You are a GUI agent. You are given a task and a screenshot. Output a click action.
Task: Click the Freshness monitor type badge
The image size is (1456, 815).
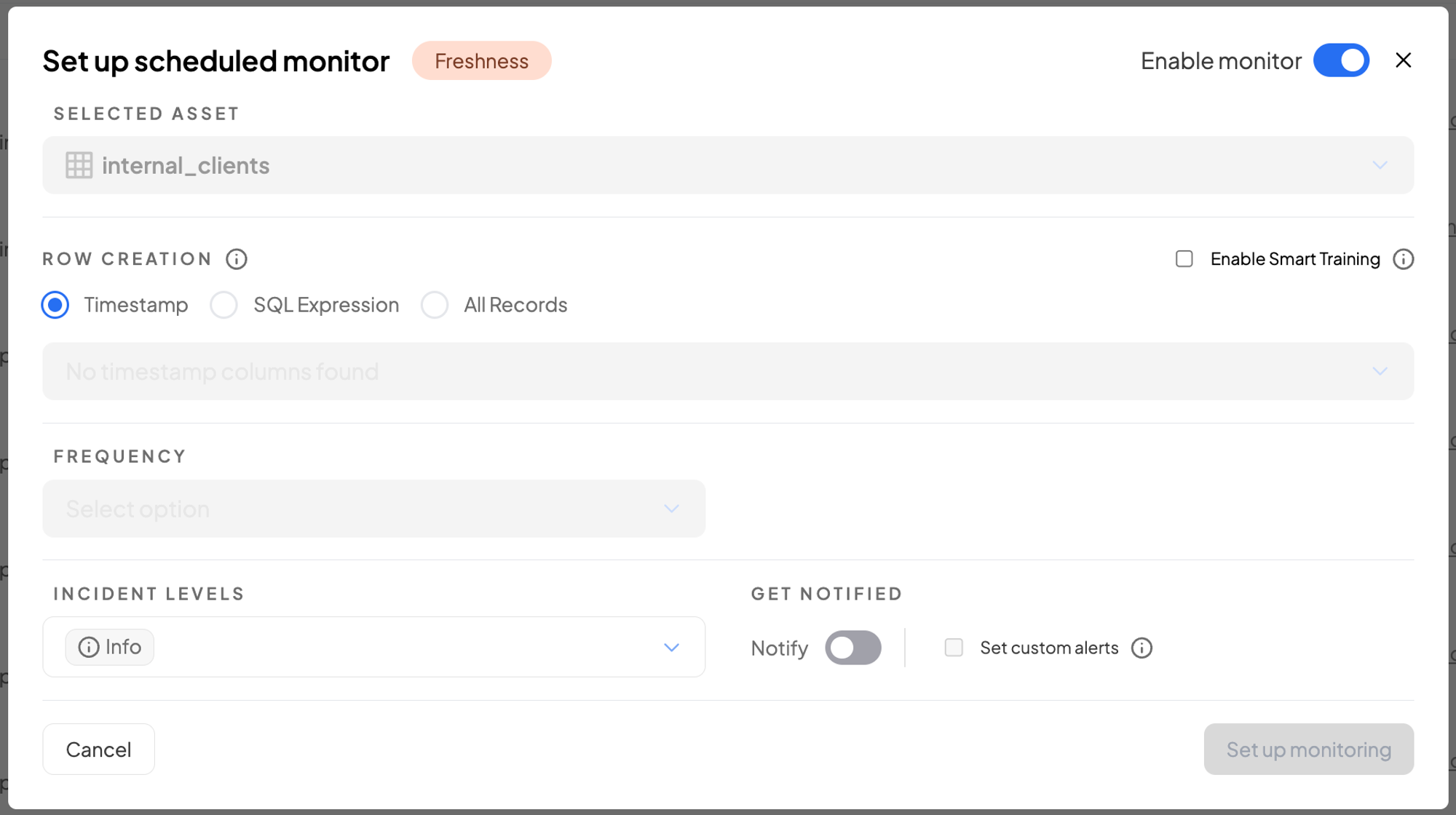point(481,60)
